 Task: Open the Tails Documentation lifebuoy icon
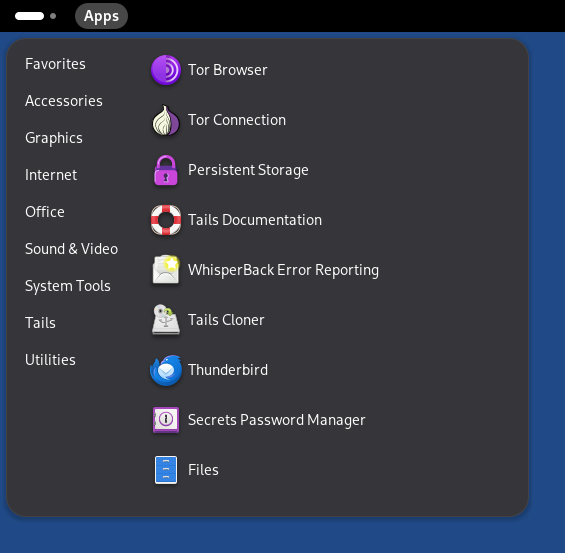tap(166, 220)
